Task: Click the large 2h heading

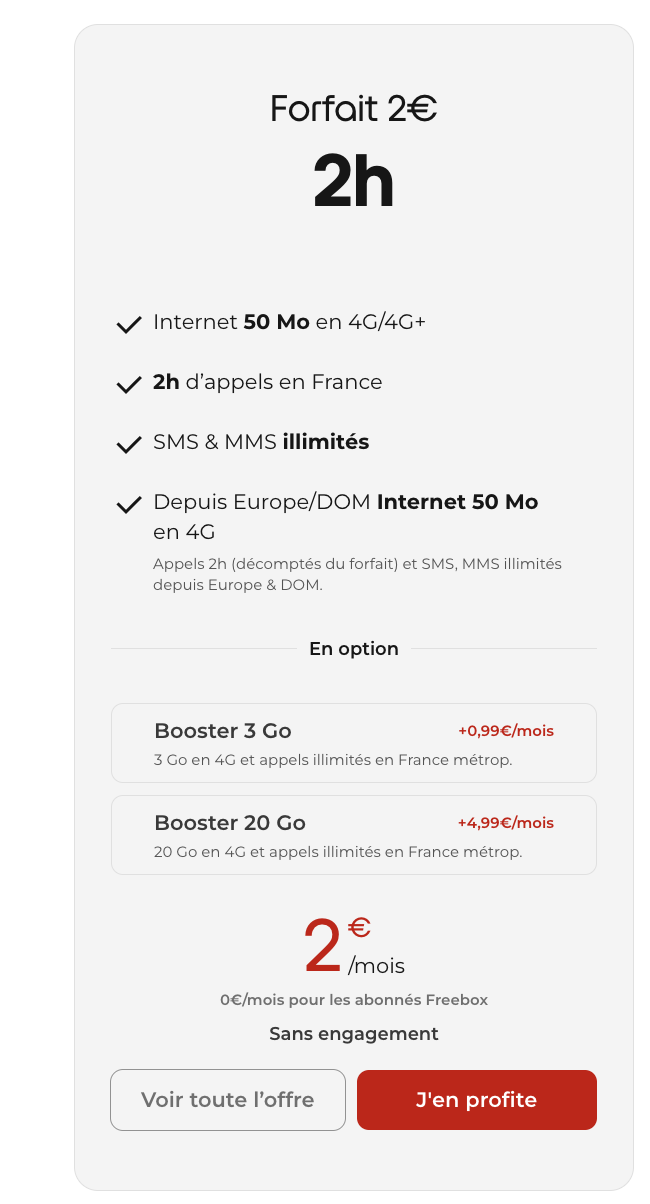Action: pos(354,182)
